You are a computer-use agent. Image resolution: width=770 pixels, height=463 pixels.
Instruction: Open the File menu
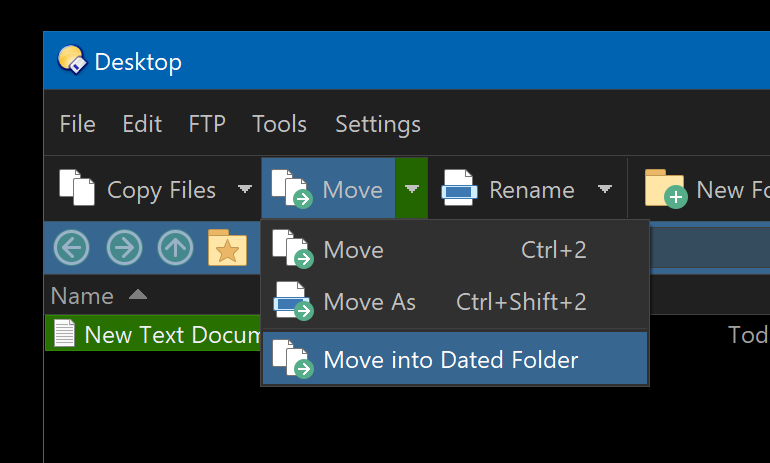[x=78, y=124]
